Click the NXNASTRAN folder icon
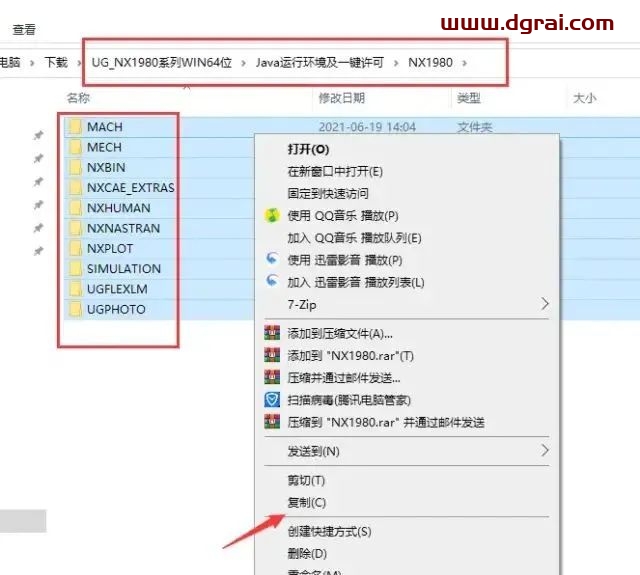 click(75, 228)
